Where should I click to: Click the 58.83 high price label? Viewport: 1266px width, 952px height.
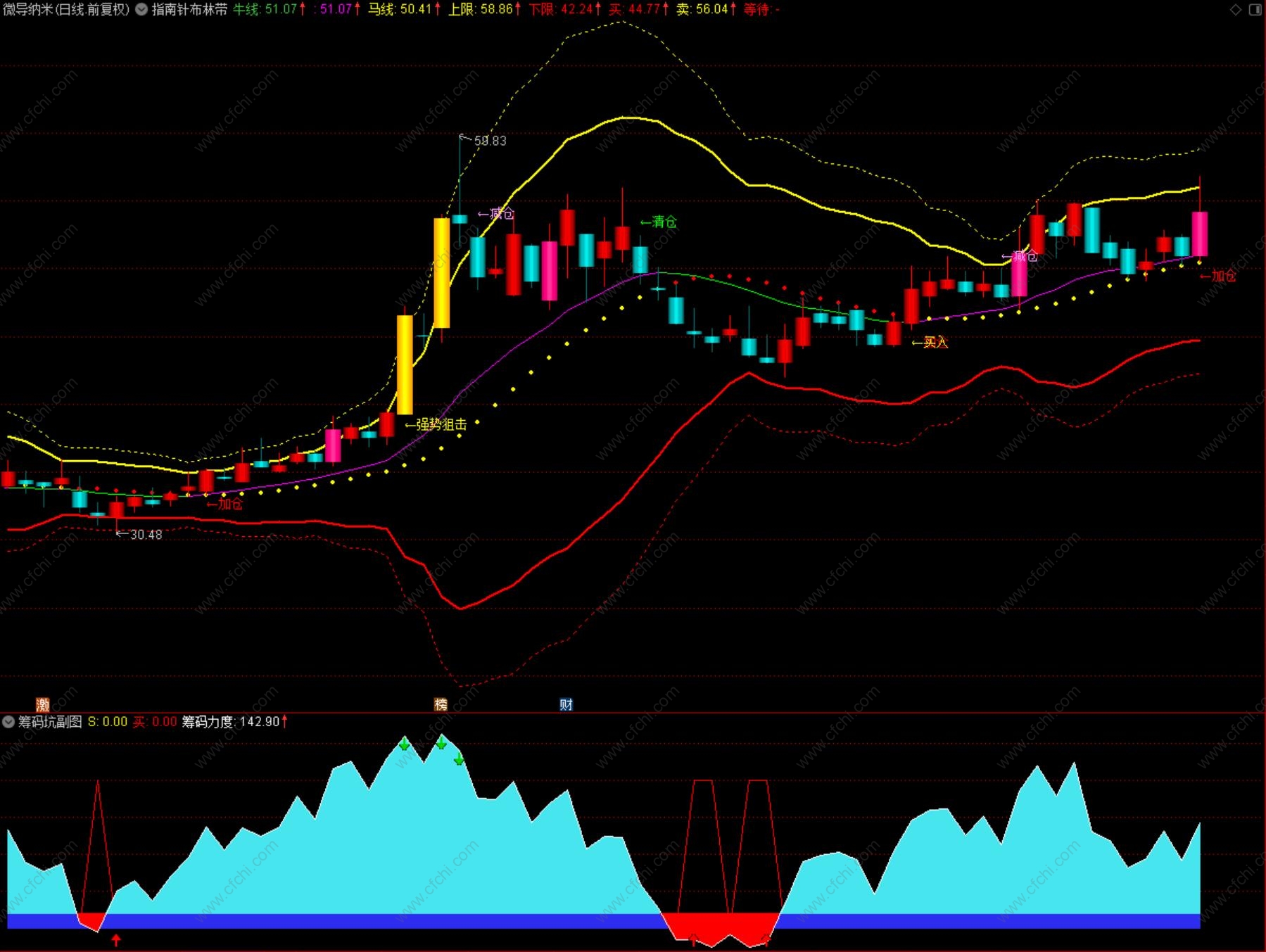[x=490, y=141]
